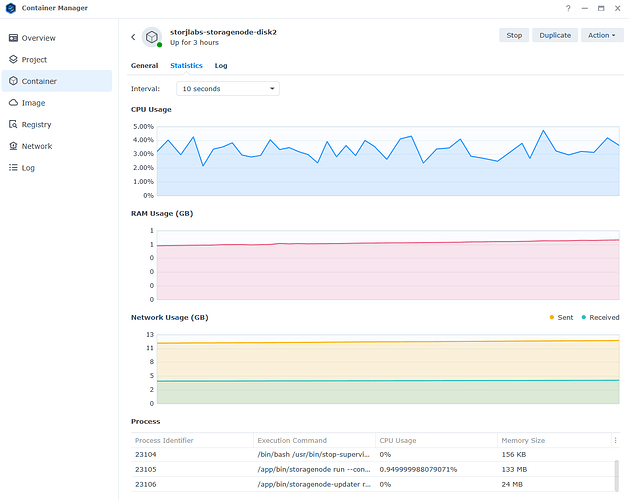This screenshot has width=629, height=500.
Task: Open the Action dropdown menu
Action: (x=601, y=35)
